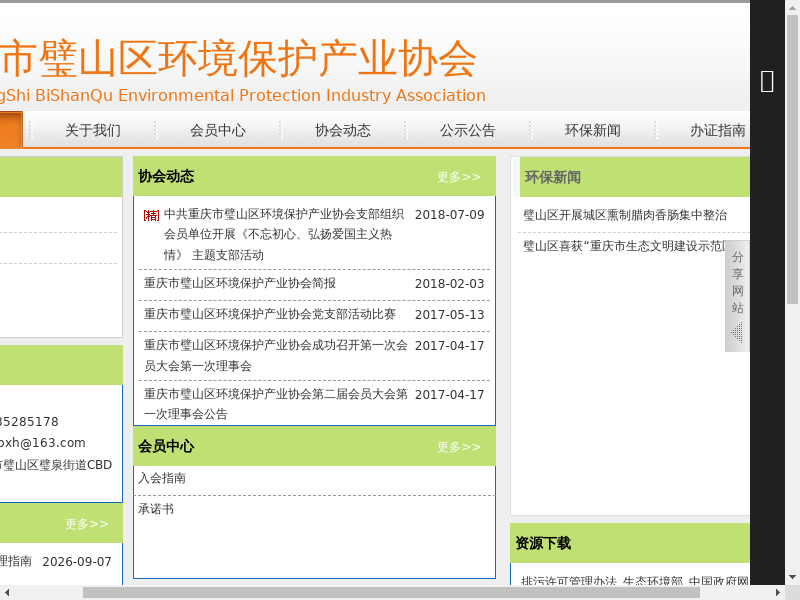Open the 会员中心 navigation menu item
Viewport: 800px width, 600px height.
218,131
